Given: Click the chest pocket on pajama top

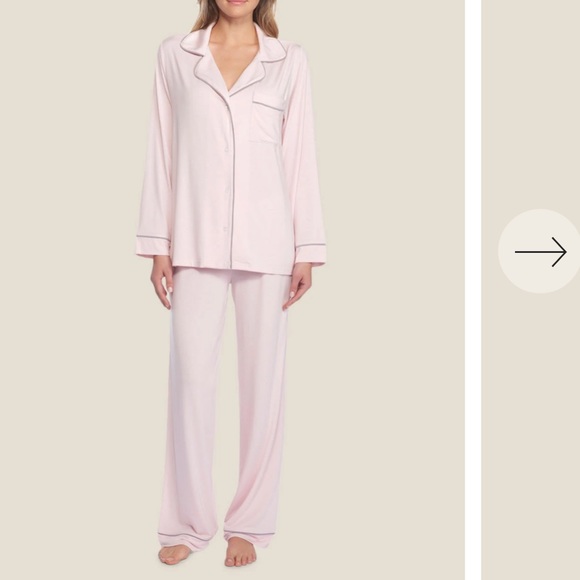Looking at the screenshot, I should pos(267,118).
